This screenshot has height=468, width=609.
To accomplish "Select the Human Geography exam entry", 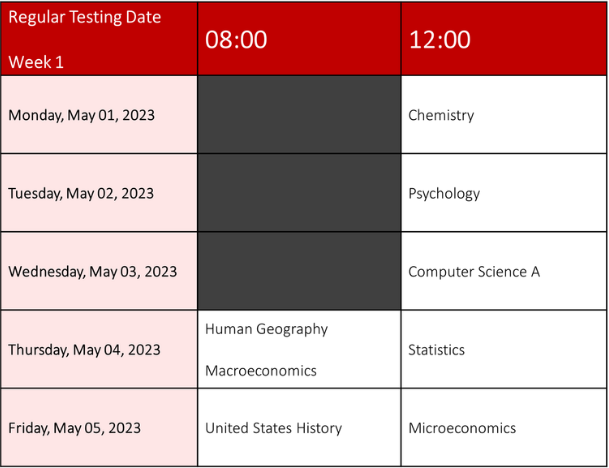I will [x=266, y=329].
